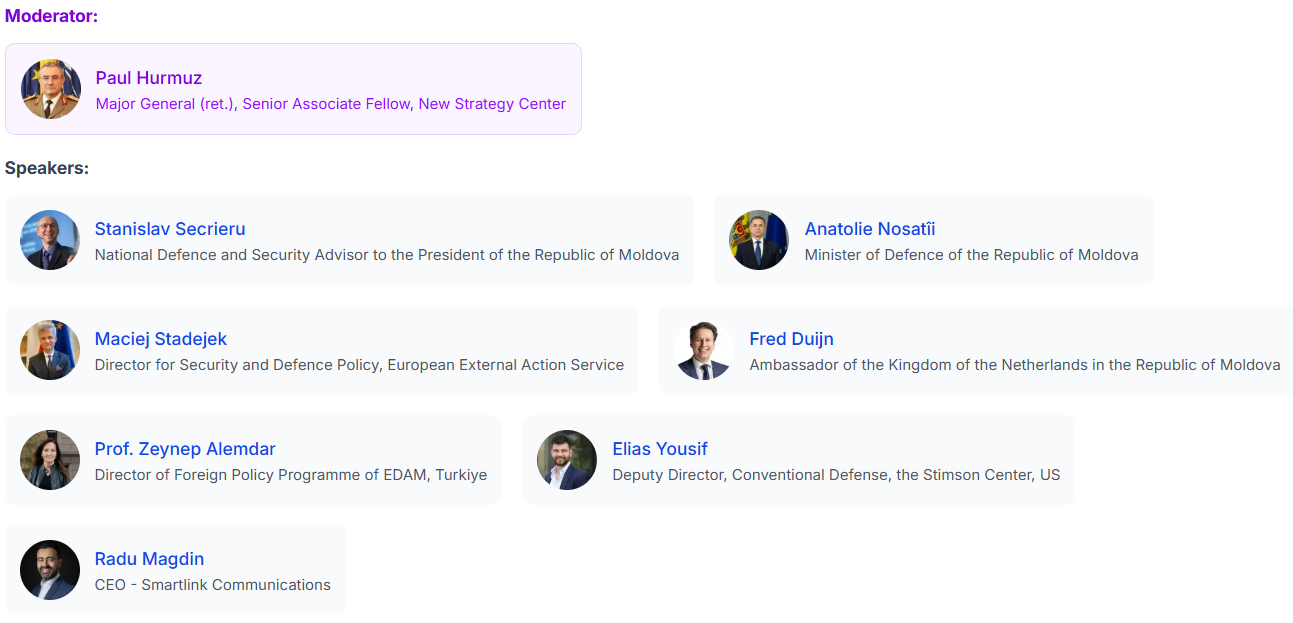Click the Stanislav Secrieru name link
The image size is (1293, 623).
pyautogui.click(x=170, y=229)
